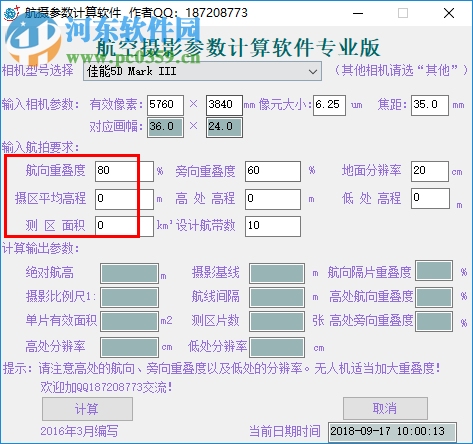Click the low point resolution output field
The width and height of the screenshot is (473, 444).
pos(277,347)
